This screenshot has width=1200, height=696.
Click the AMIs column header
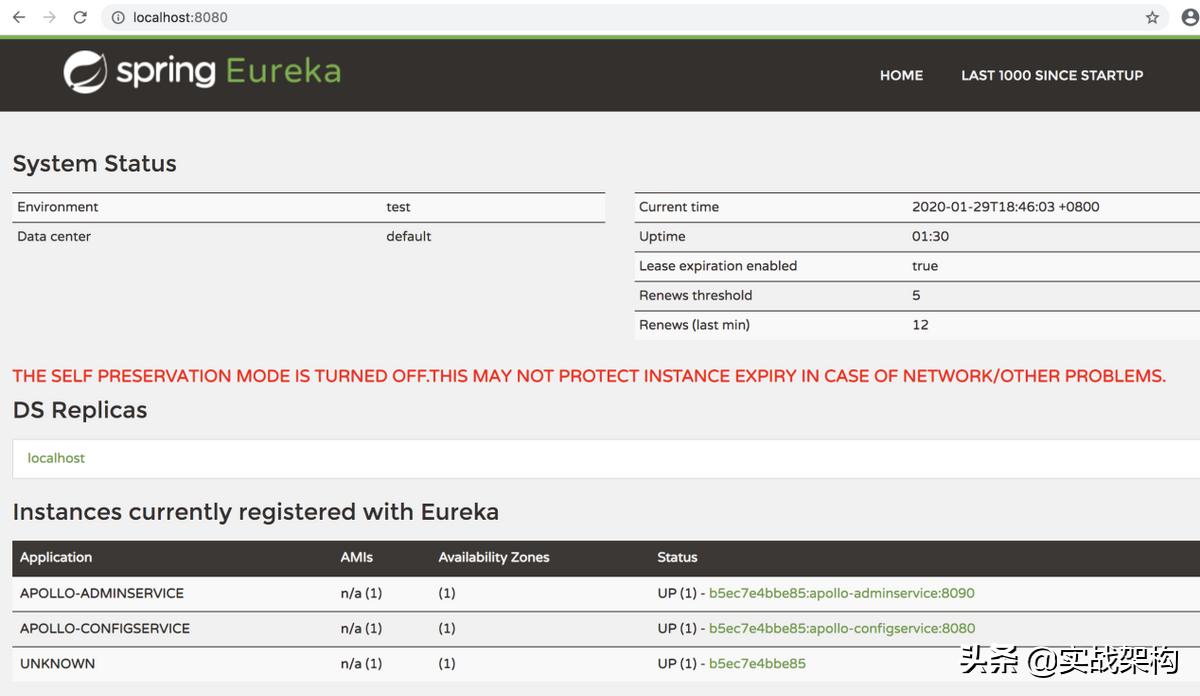pos(356,557)
